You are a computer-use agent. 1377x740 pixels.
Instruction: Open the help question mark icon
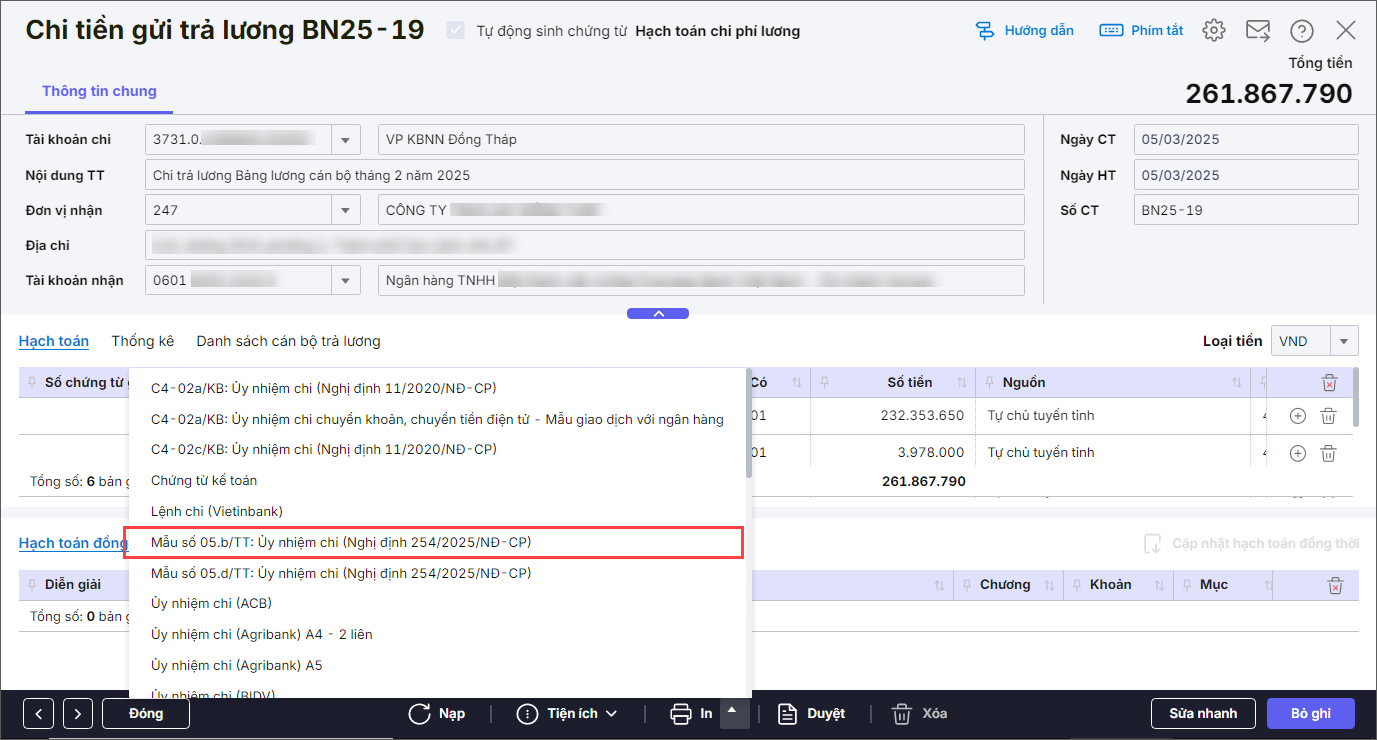click(1301, 30)
